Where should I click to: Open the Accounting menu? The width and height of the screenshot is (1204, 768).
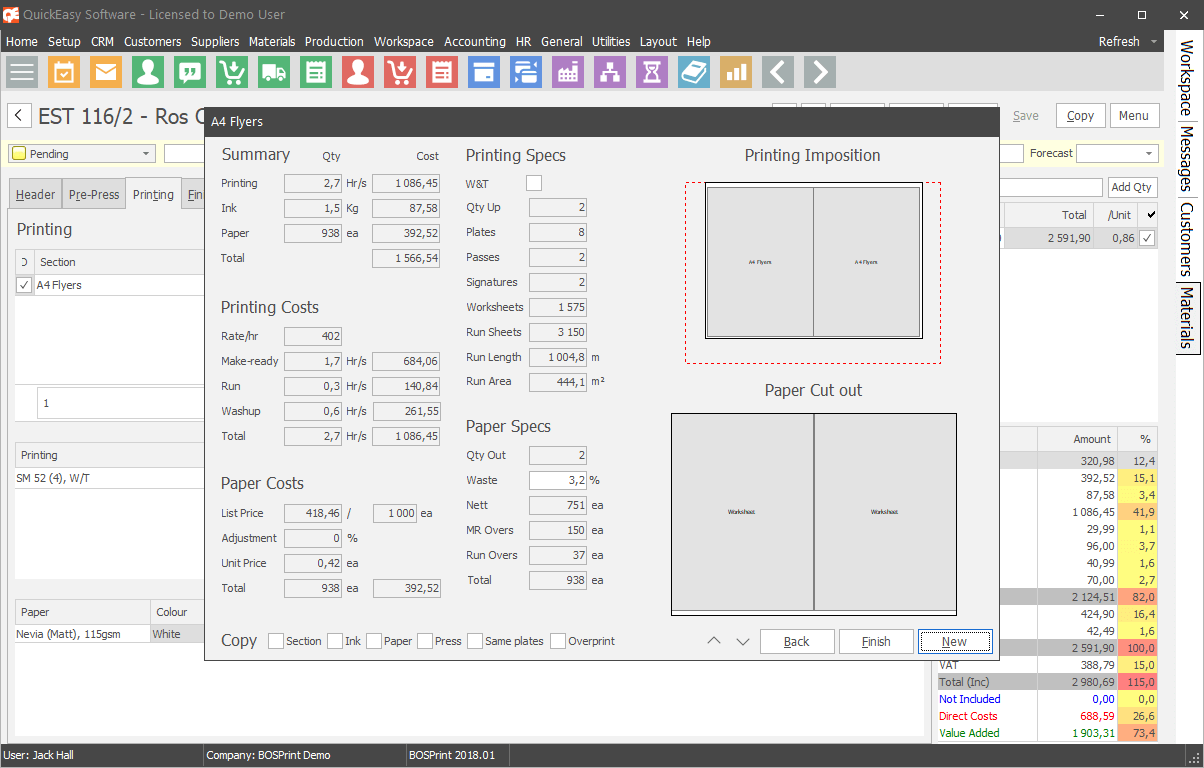click(475, 42)
